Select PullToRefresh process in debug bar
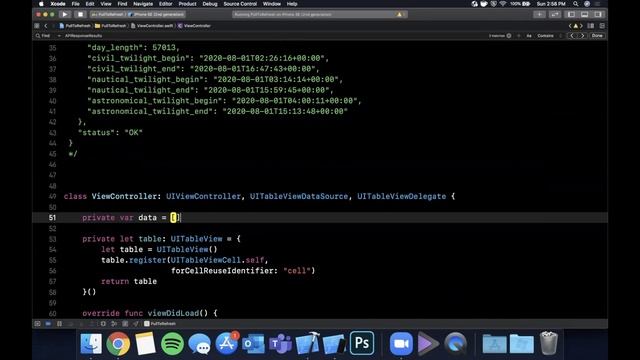Image resolution: width=640 pixels, height=360 pixels. [x=160, y=324]
